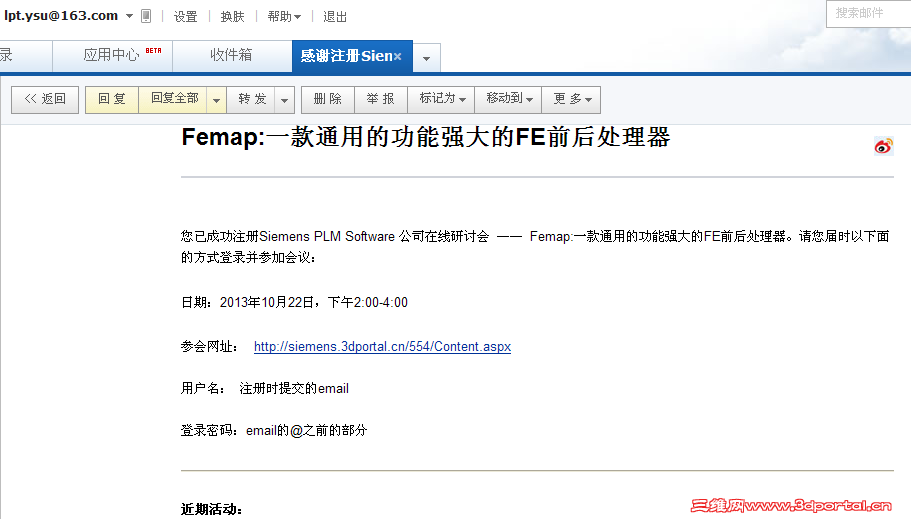Click the 近期活动 heading
The width and height of the screenshot is (911, 519).
pos(211,509)
